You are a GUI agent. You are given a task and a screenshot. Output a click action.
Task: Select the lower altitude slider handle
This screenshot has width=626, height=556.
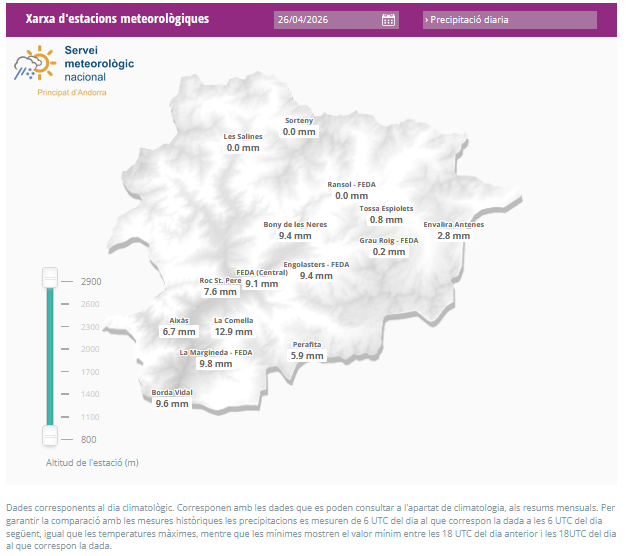(x=49, y=435)
